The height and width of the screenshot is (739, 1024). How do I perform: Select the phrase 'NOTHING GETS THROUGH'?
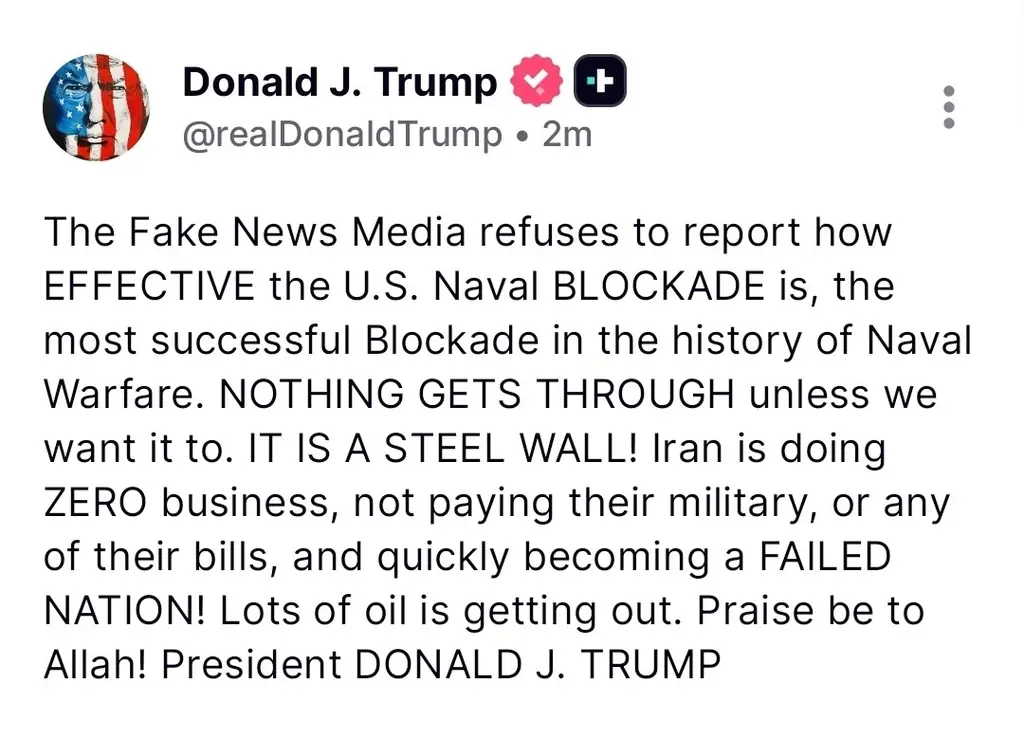(477, 395)
